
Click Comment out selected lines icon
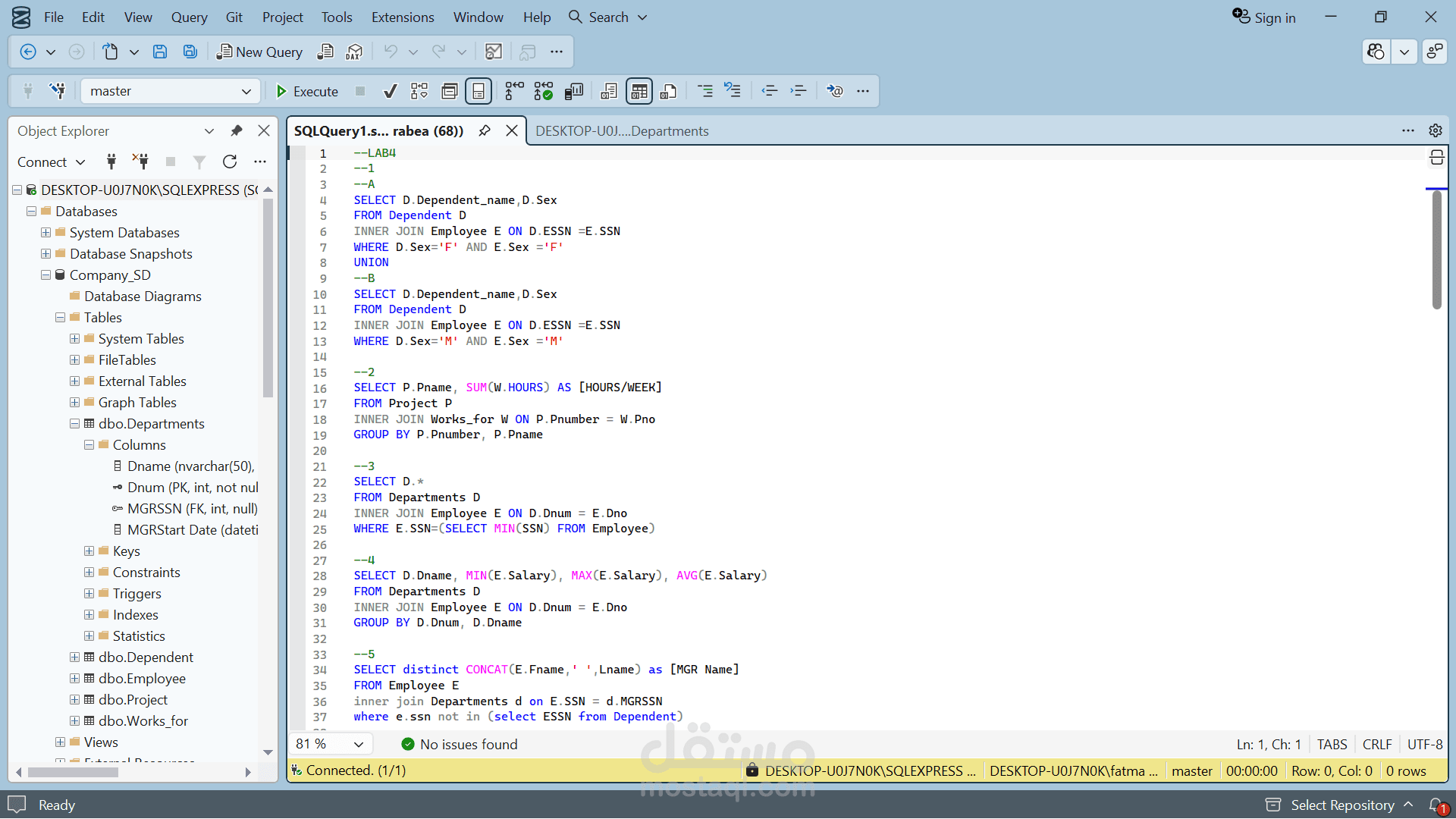[705, 91]
